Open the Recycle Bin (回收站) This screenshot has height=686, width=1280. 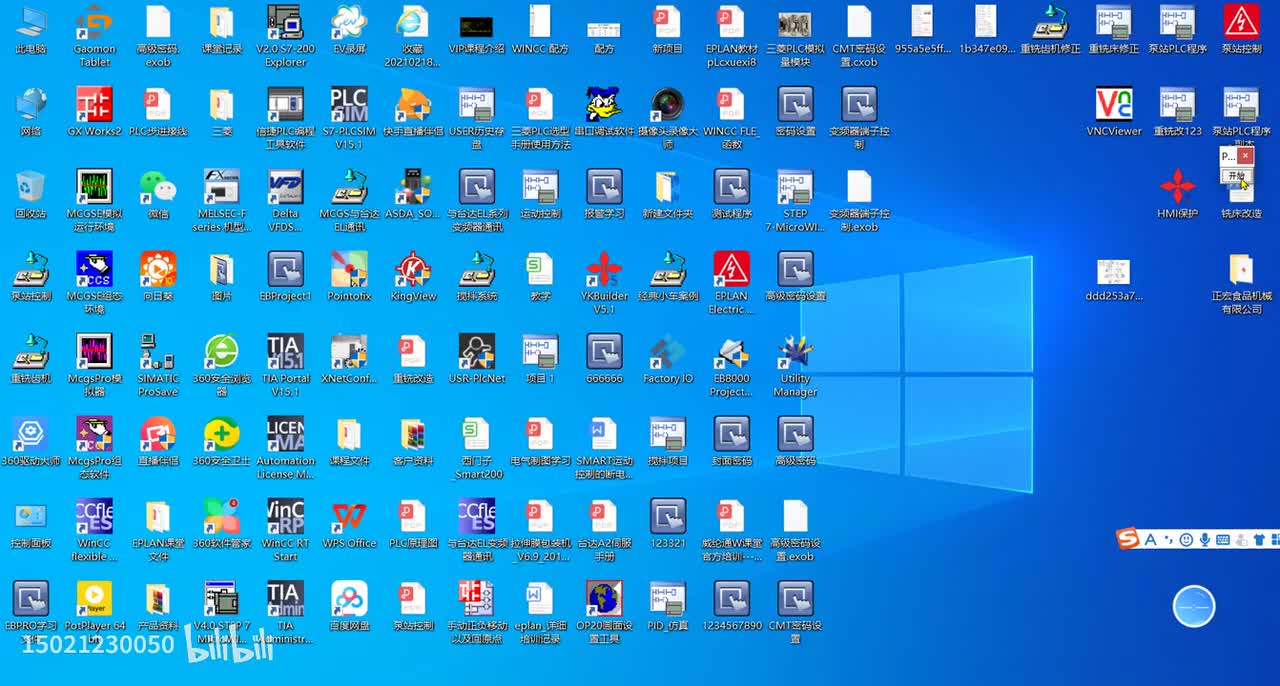point(30,188)
